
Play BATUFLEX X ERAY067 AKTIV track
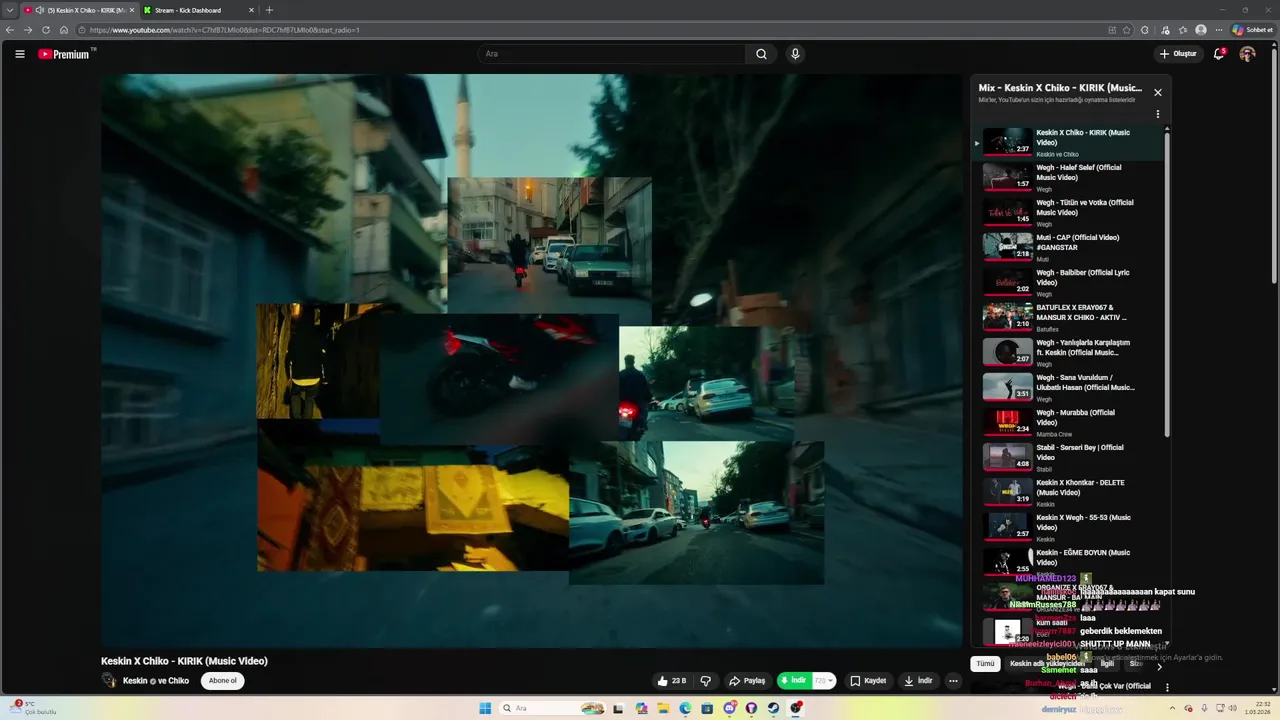(x=1068, y=317)
